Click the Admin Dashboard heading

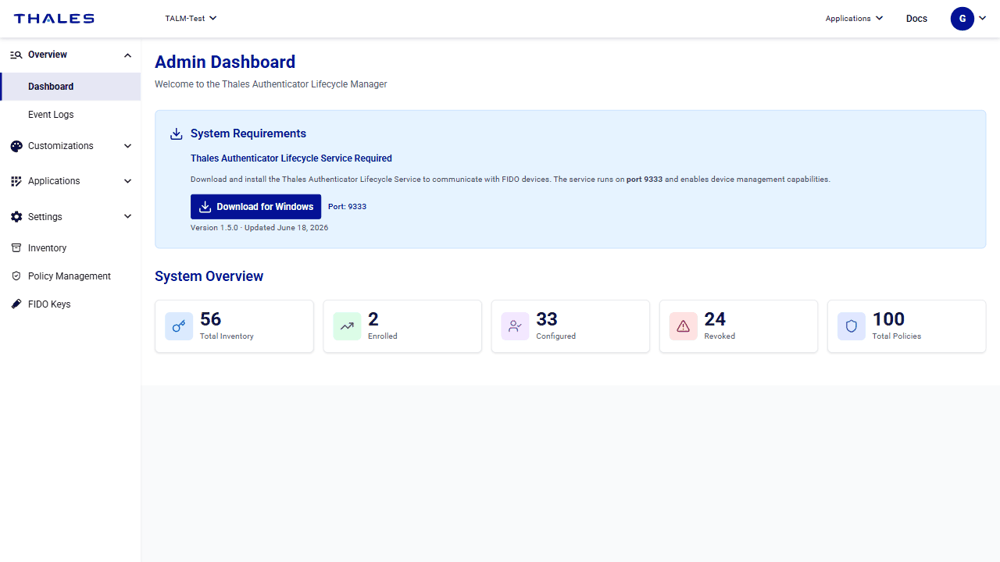225,62
